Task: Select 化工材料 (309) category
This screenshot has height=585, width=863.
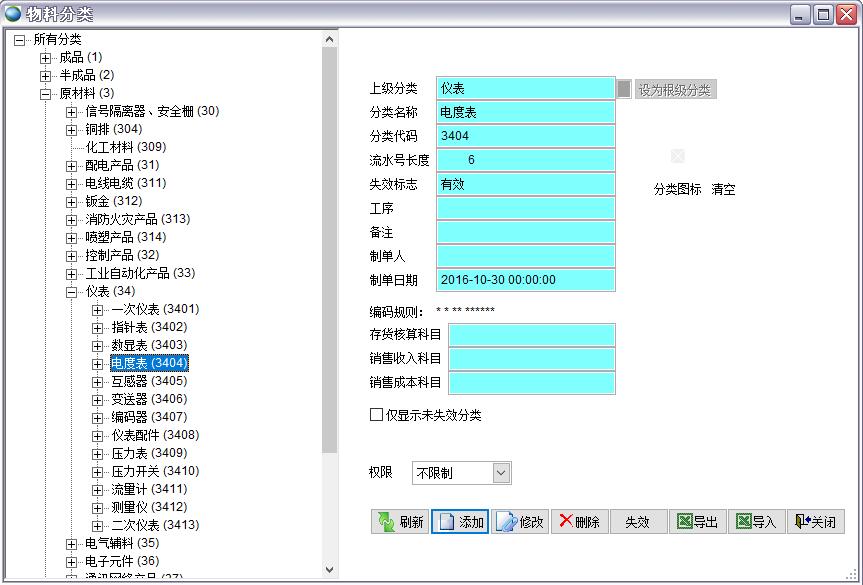Action: click(125, 147)
